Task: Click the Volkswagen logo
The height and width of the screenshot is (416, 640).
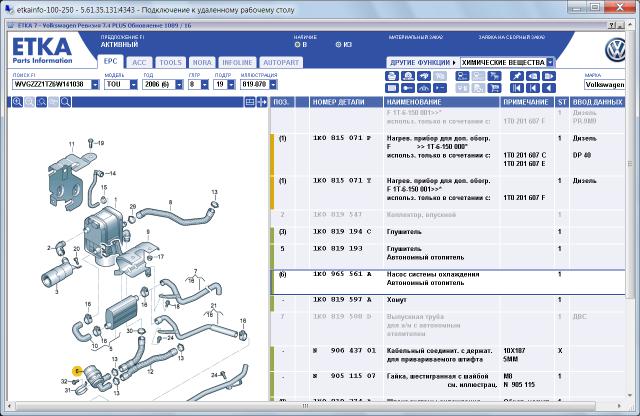Action: tap(616, 50)
